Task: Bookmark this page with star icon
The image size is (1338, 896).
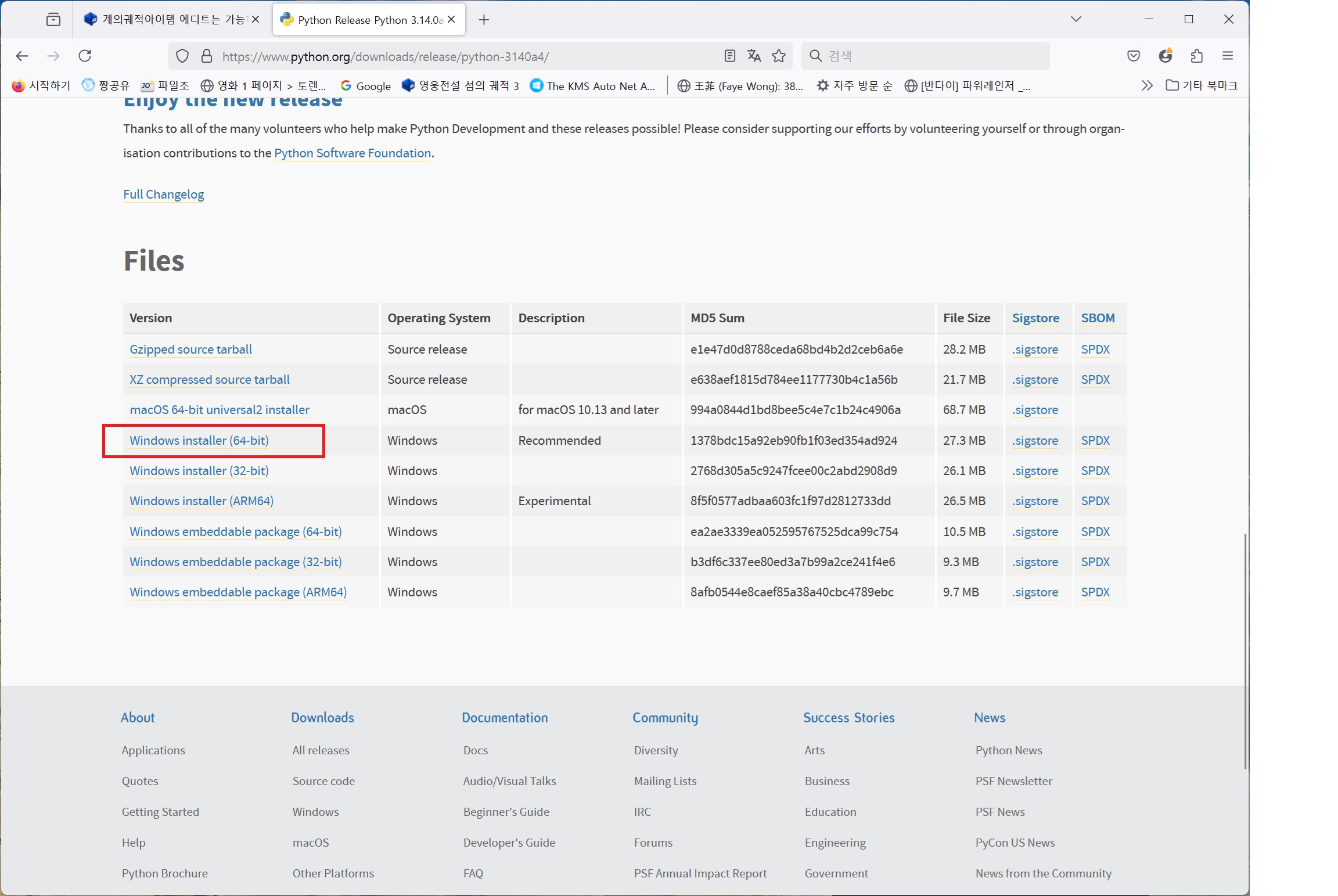Action: coord(779,56)
